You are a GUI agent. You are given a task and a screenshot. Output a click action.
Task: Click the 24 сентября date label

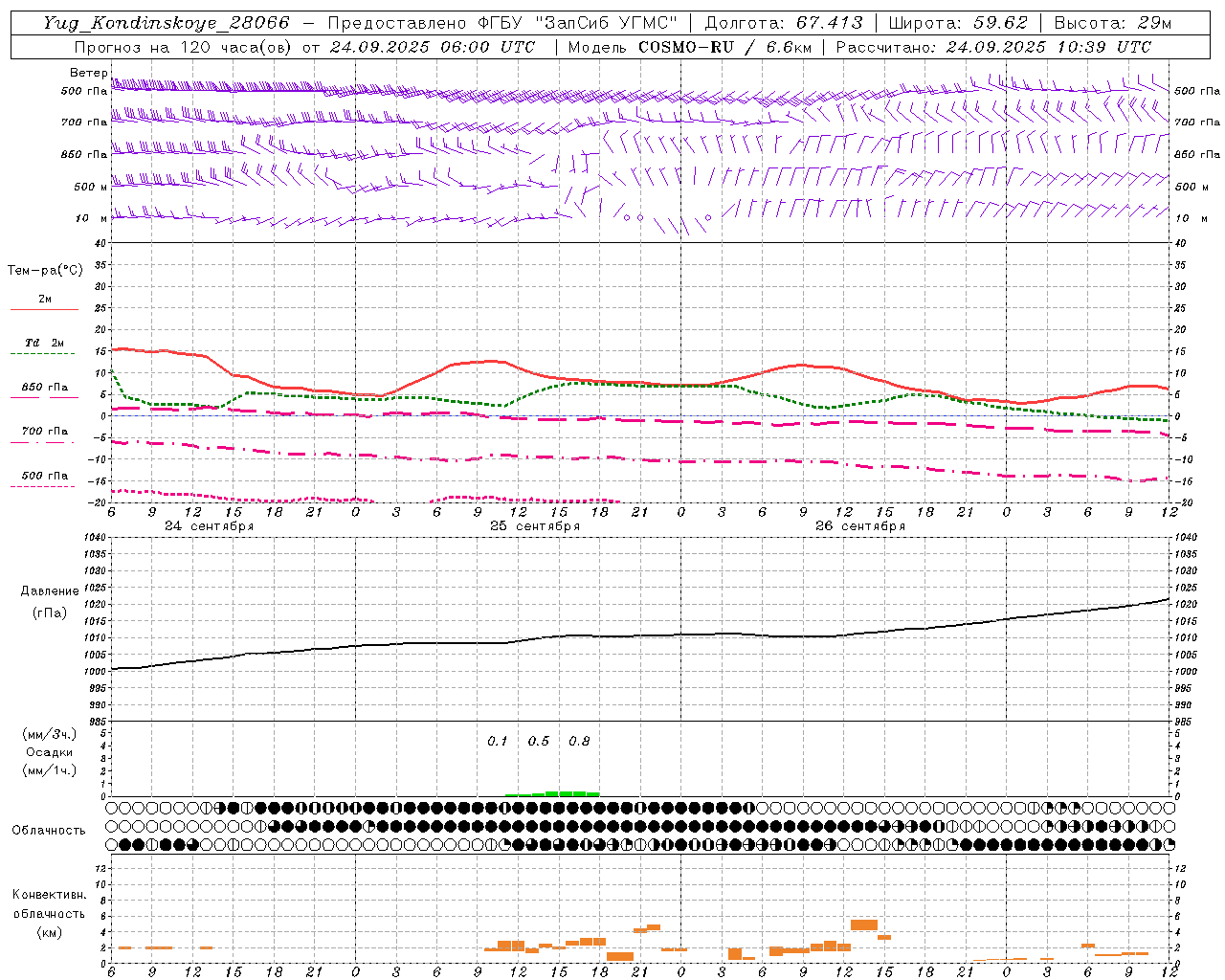[x=210, y=526]
